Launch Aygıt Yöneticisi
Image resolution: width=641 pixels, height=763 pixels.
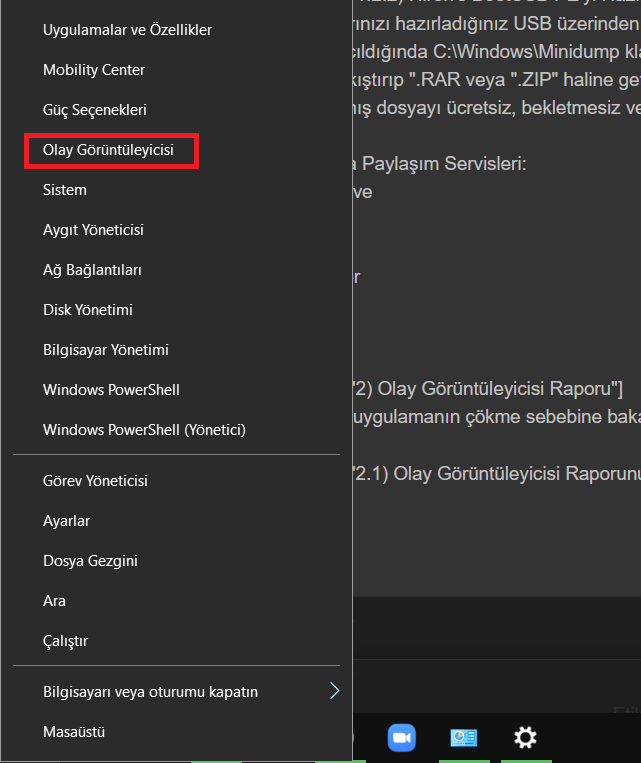tap(93, 230)
